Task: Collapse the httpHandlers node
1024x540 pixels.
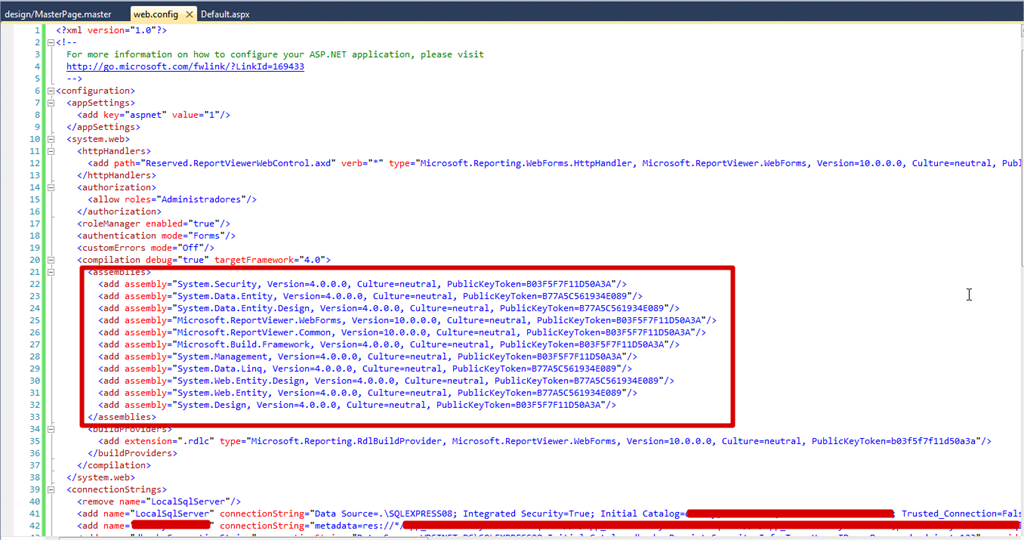Action: click(49, 151)
